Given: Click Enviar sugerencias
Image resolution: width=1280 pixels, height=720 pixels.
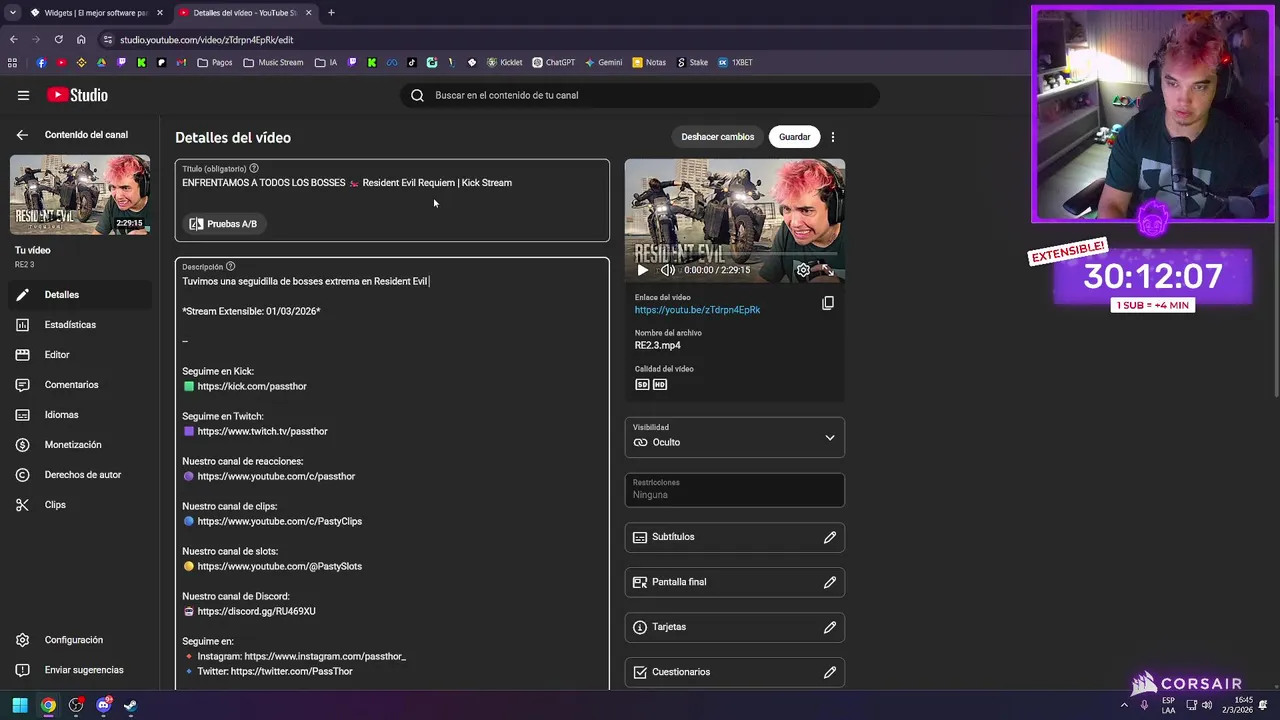Looking at the screenshot, I should point(80,670).
